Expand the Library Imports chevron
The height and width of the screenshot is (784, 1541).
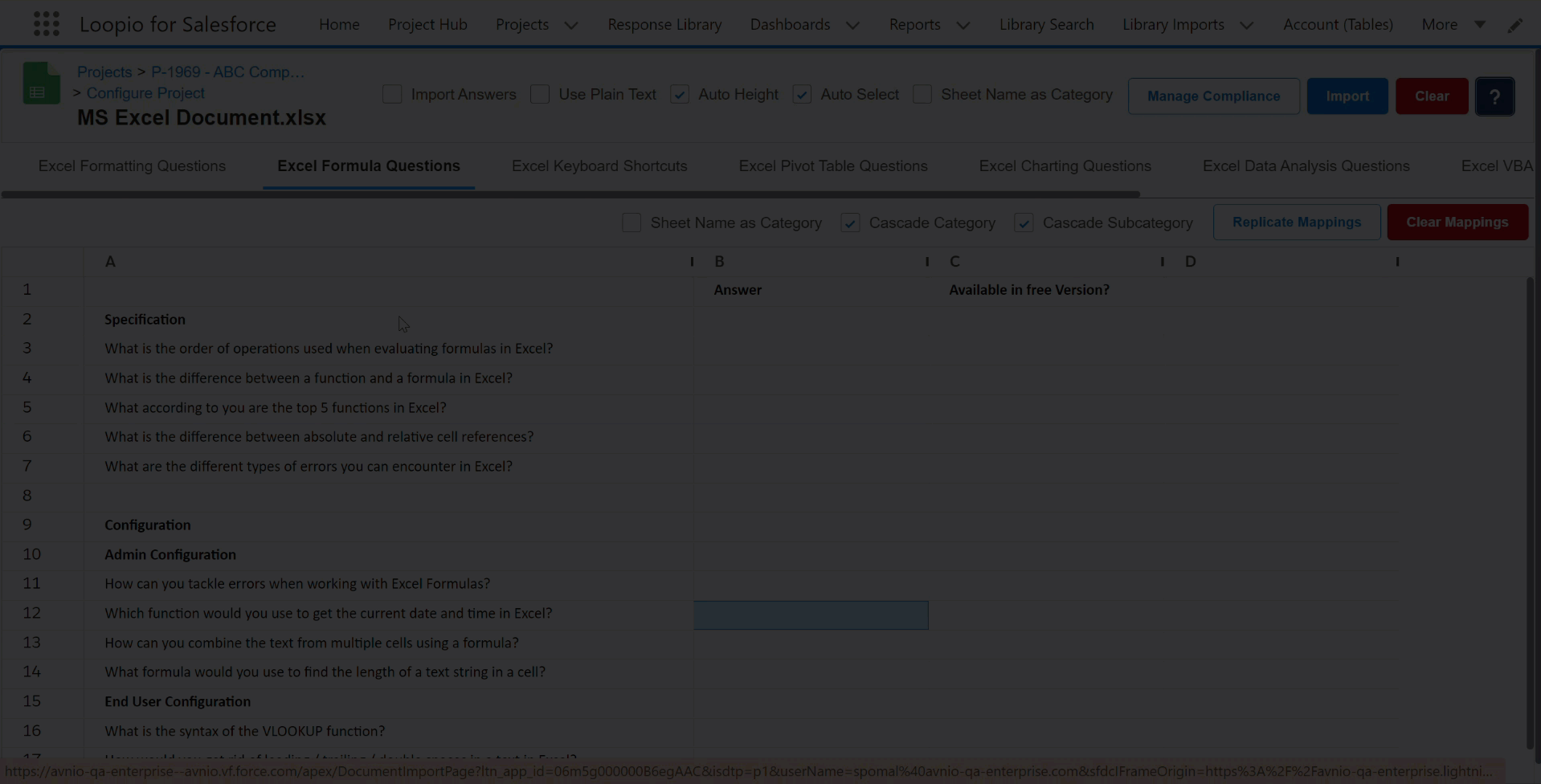1246,25
